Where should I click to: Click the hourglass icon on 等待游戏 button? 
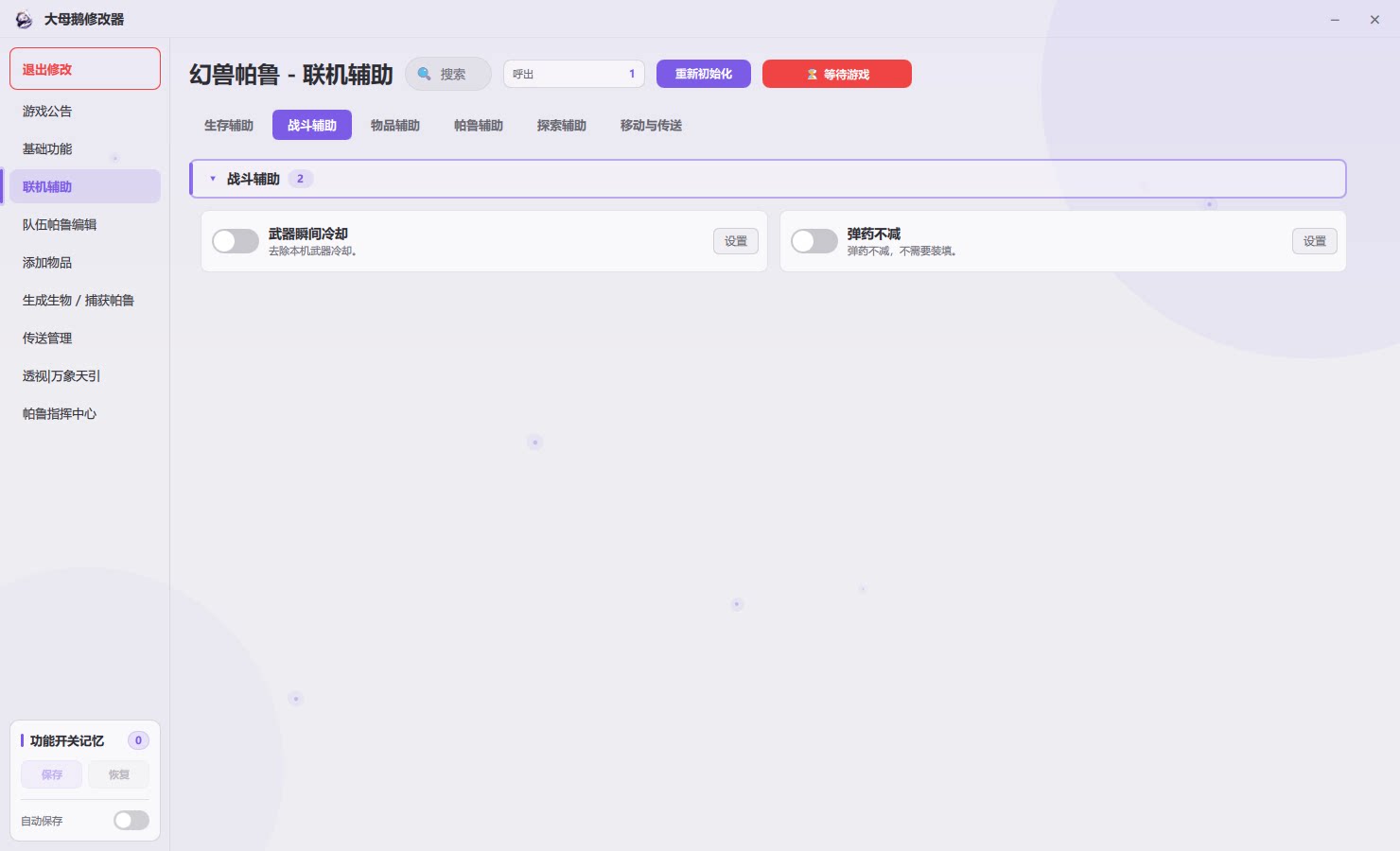point(812,74)
